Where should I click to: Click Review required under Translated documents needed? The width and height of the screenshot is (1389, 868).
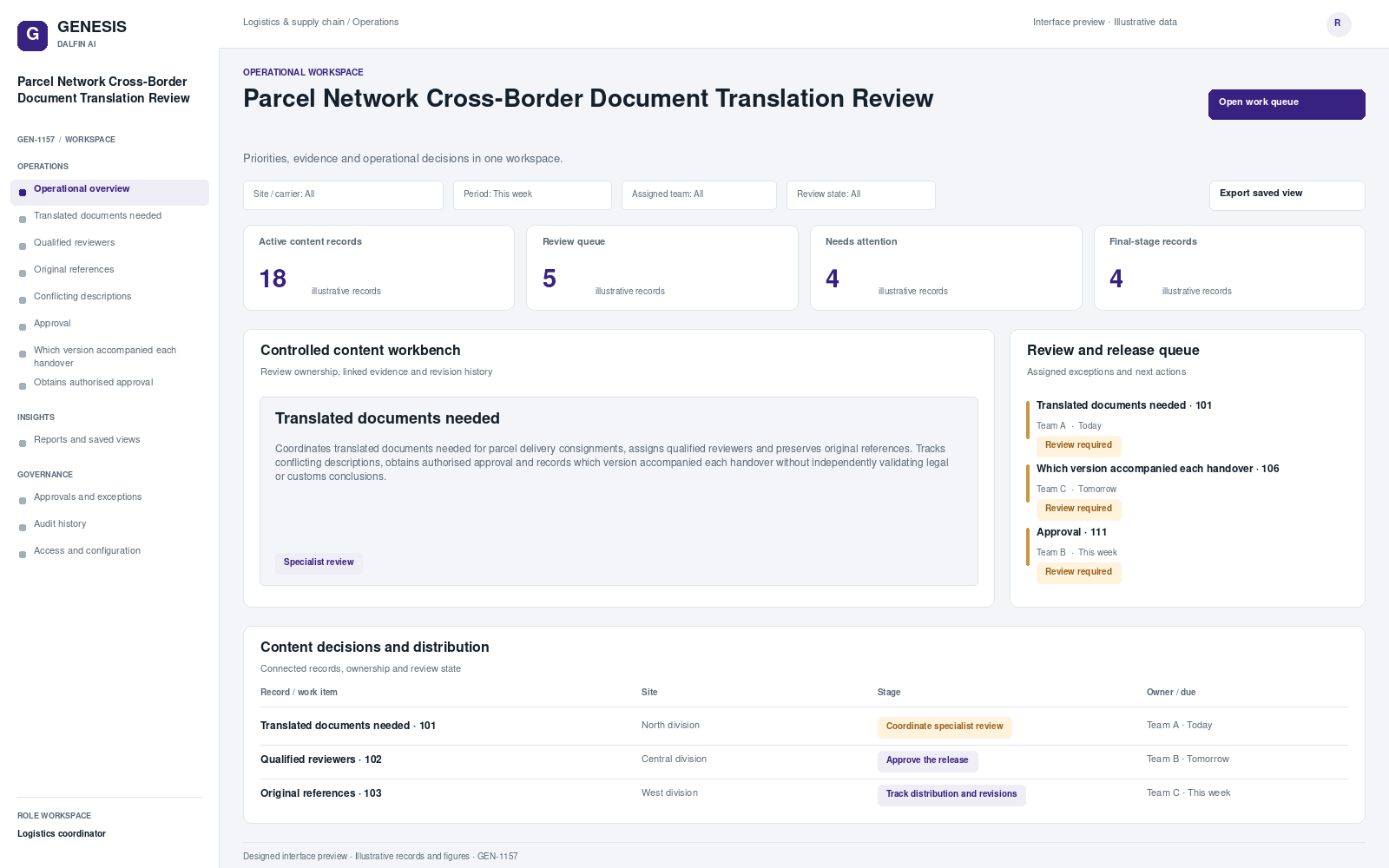coord(1078,446)
